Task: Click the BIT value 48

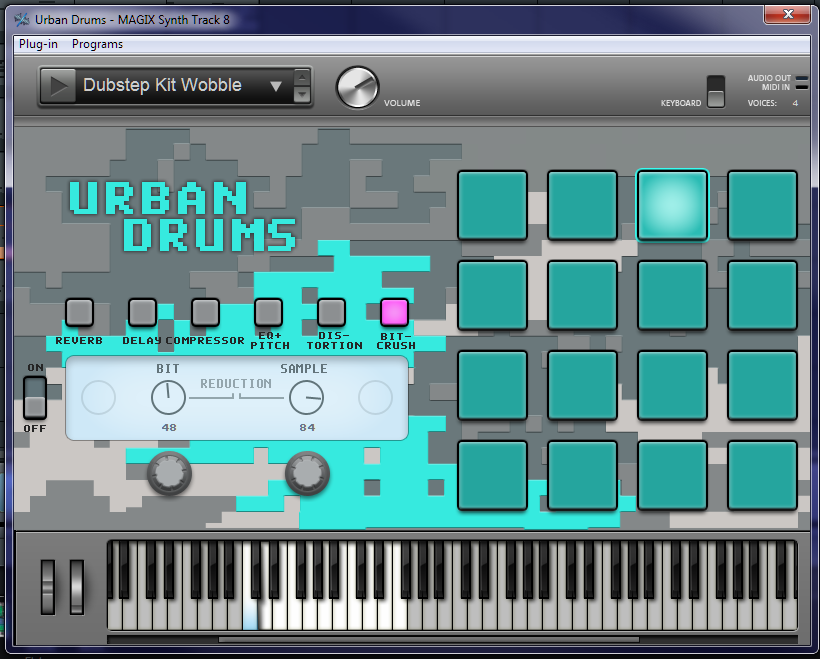Action: point(169,427)
